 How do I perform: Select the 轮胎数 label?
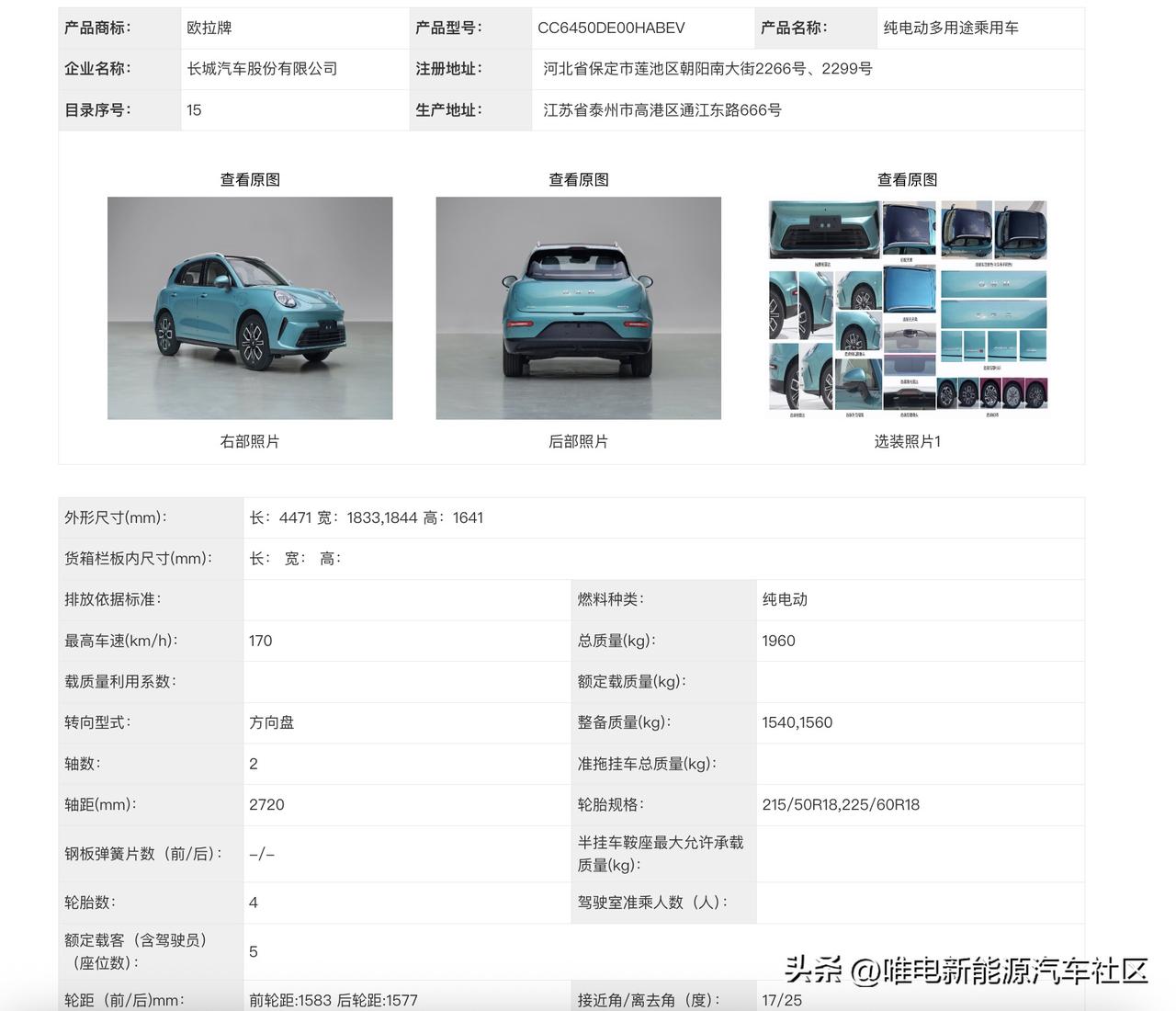coord(90,903)
